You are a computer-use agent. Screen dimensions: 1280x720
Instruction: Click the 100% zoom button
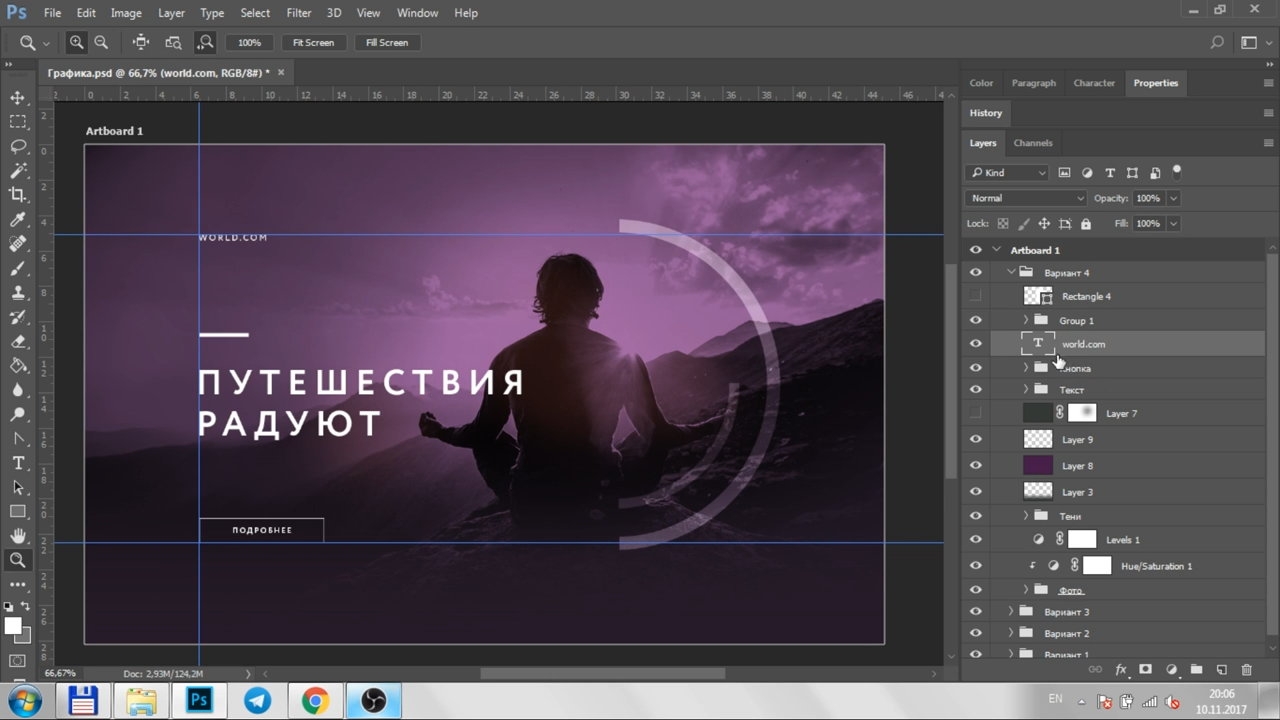(249, 42)
